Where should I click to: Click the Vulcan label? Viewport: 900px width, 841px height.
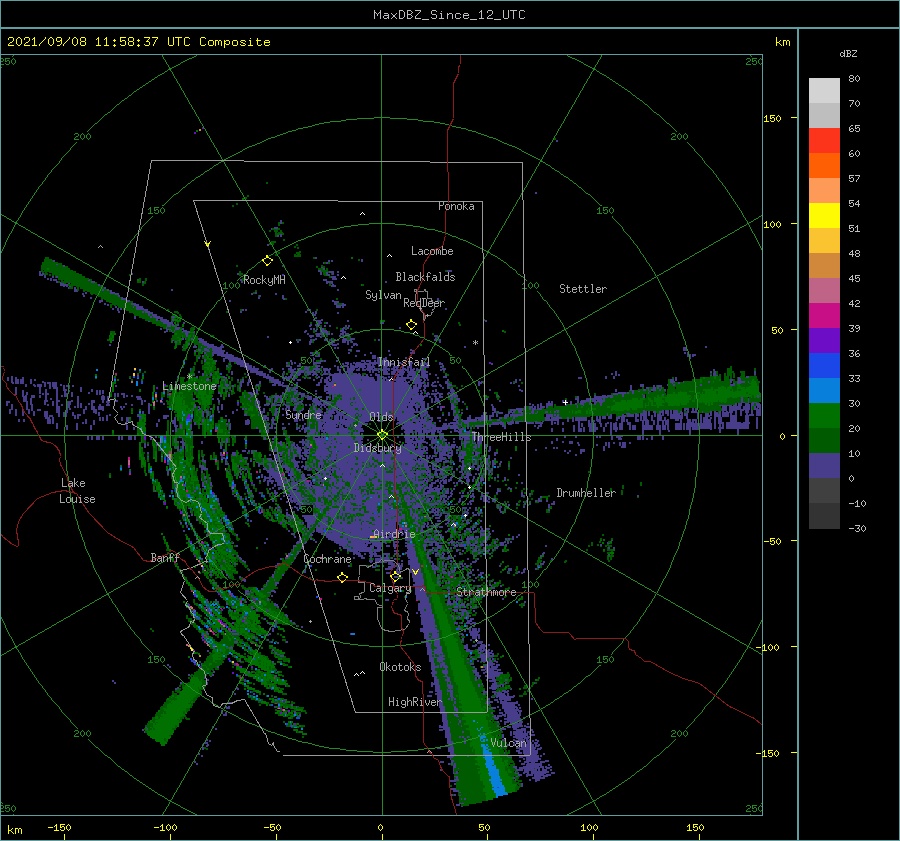(x=508, y=743)
